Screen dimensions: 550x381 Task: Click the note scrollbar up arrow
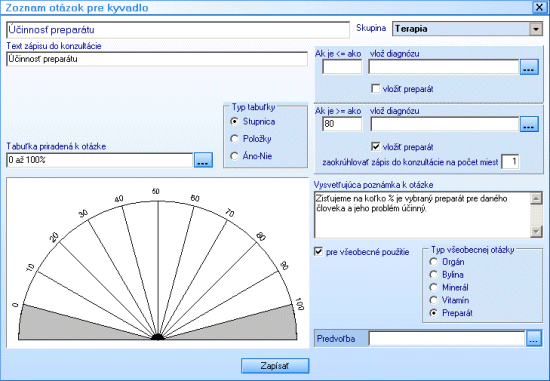[536, 198]
